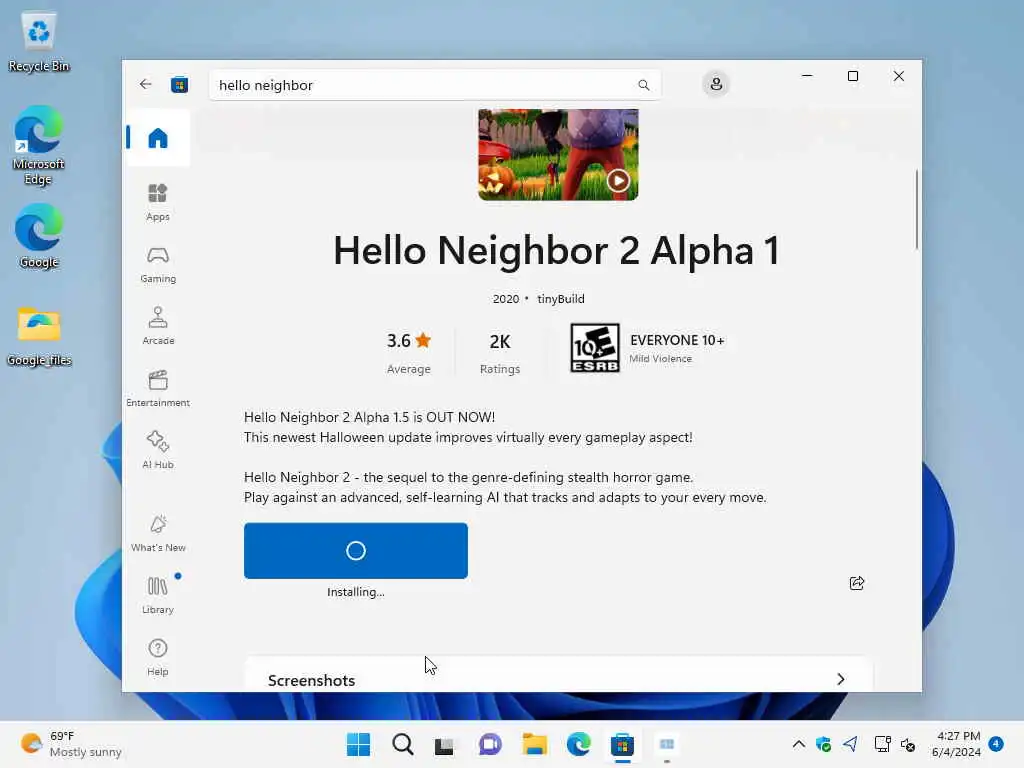The width and height of the screenshot is (1024, 768).
Task: Open the Chat app on the taskbar
Action: tap(490, 744)
